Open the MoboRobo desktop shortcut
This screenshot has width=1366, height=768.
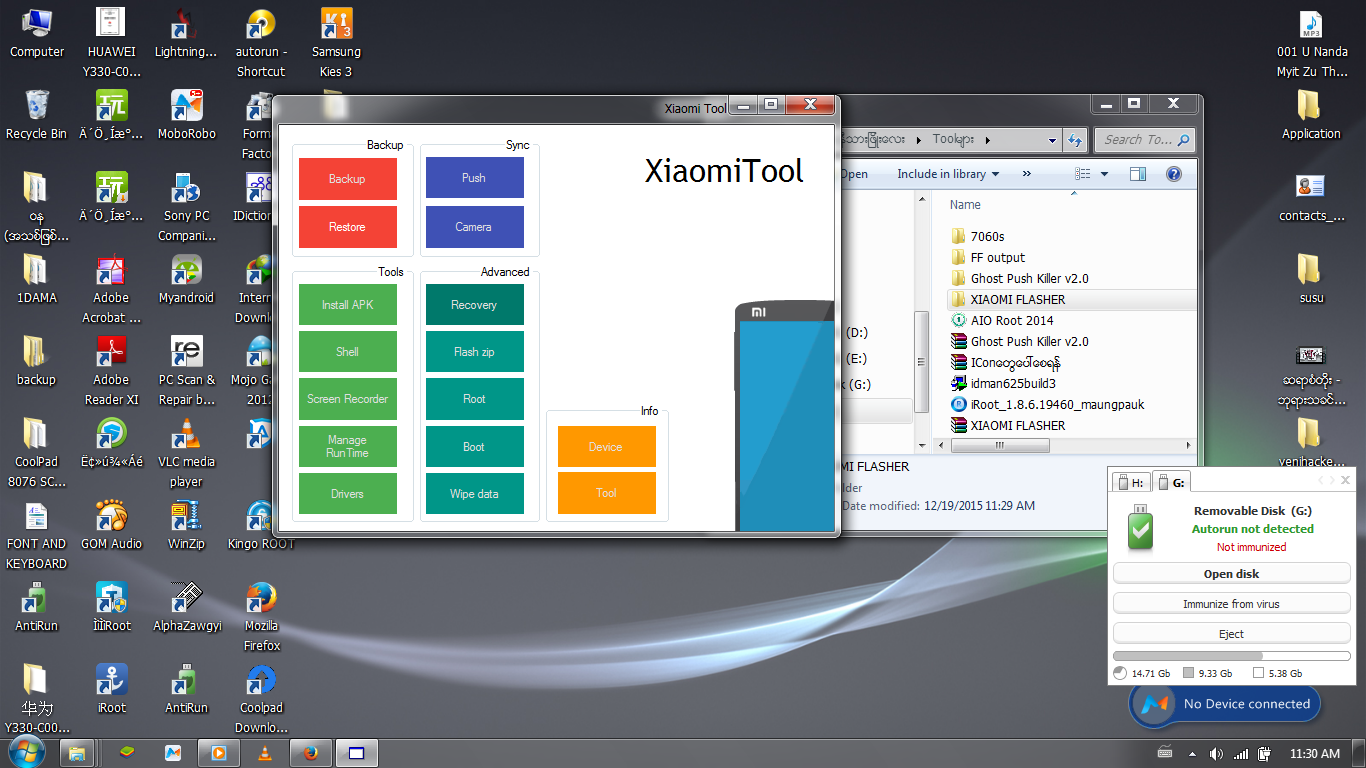click(187, 115)
